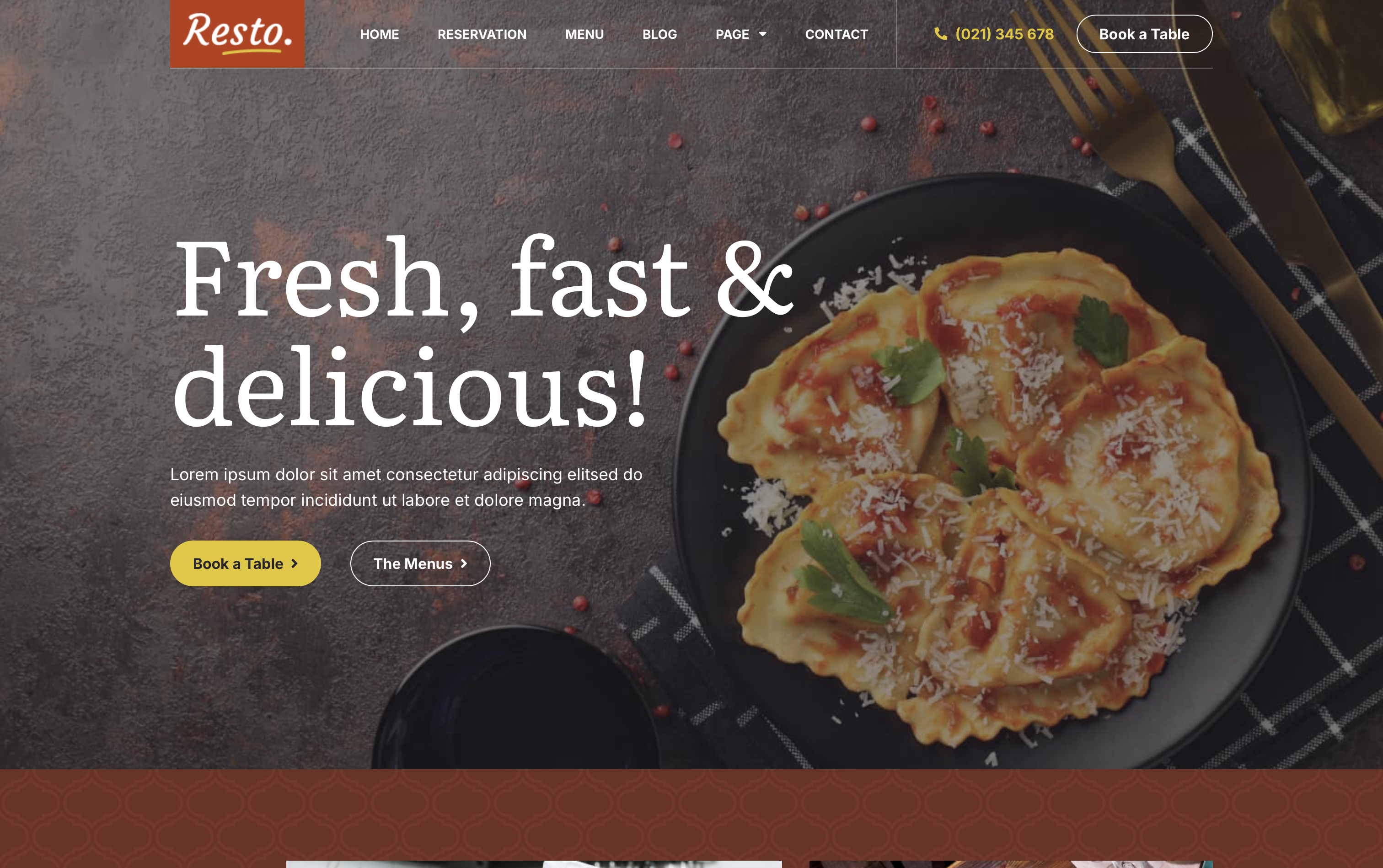1383x868 pixels.
Task: Navigate to the CONTACT page
Action: click(836, 34)
